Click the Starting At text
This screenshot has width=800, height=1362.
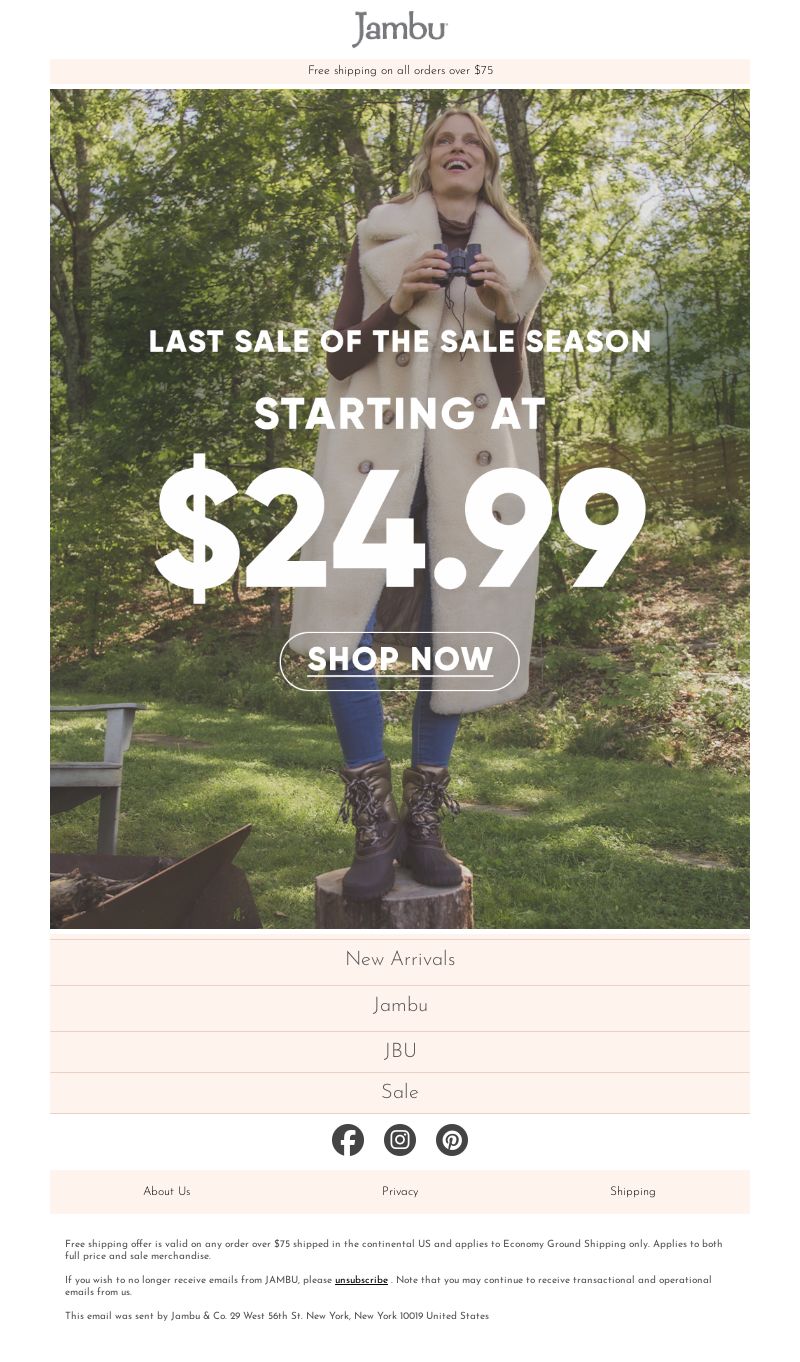pyautogui.click(x=400, y=414)
